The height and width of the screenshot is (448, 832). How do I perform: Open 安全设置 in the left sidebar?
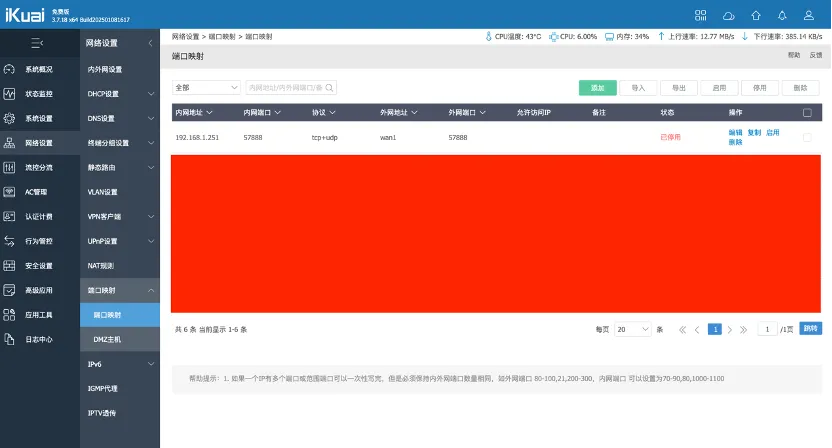[x=40, y=265]
